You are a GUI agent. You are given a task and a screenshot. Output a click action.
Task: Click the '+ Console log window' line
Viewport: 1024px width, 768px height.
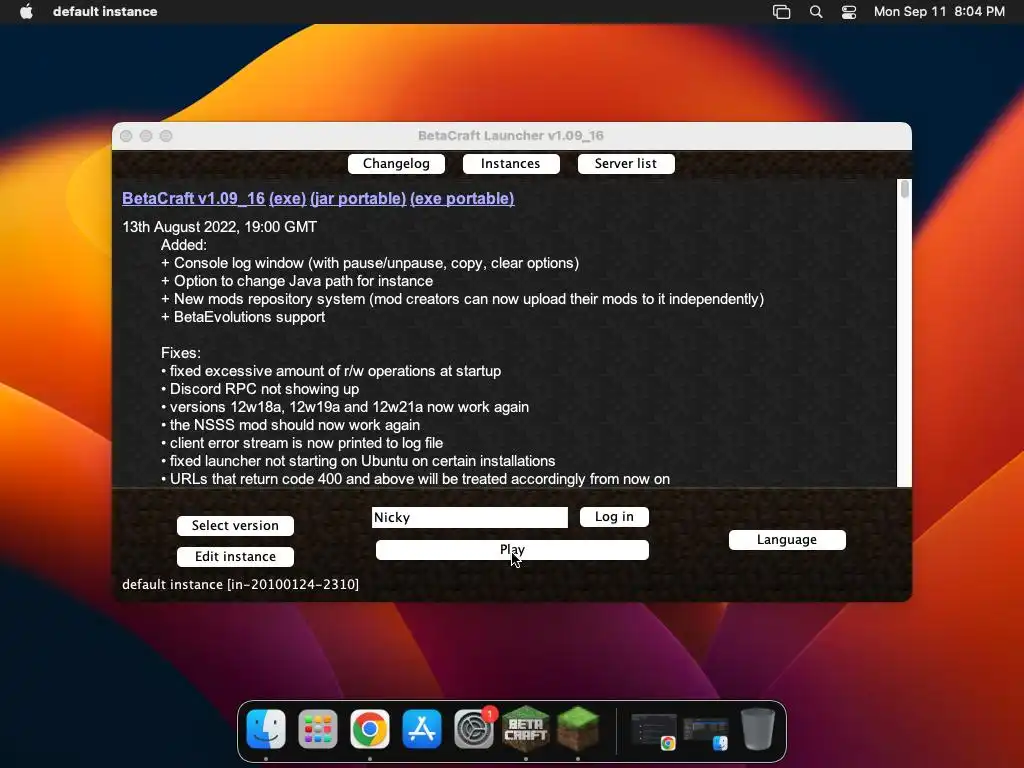pos(370,263)
